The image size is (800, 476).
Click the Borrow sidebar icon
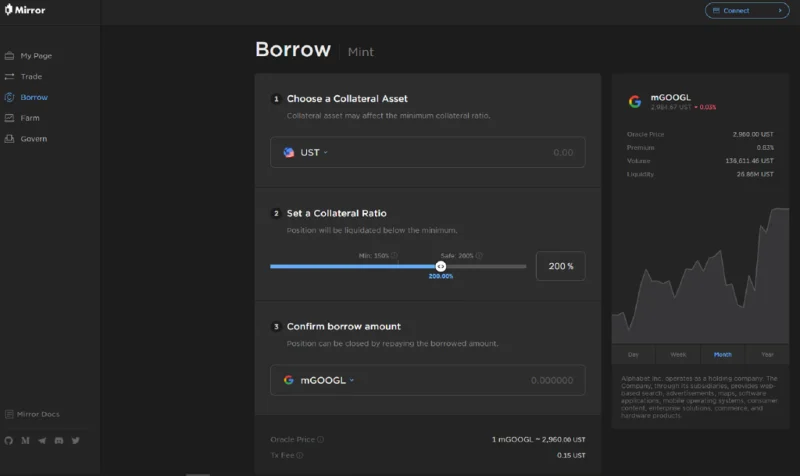(9, 97)
